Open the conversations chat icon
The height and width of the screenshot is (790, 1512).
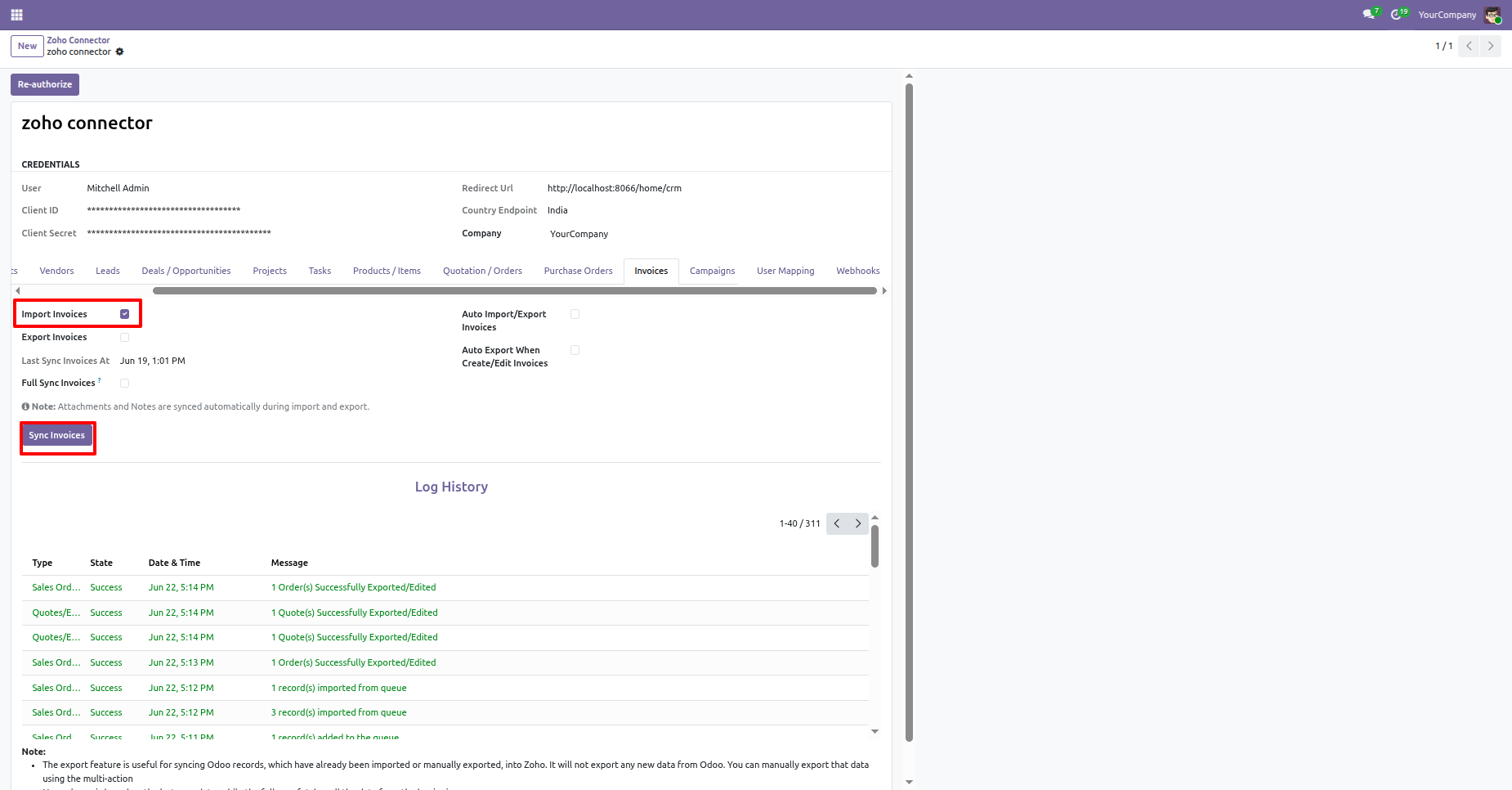tap(1370, 14)
